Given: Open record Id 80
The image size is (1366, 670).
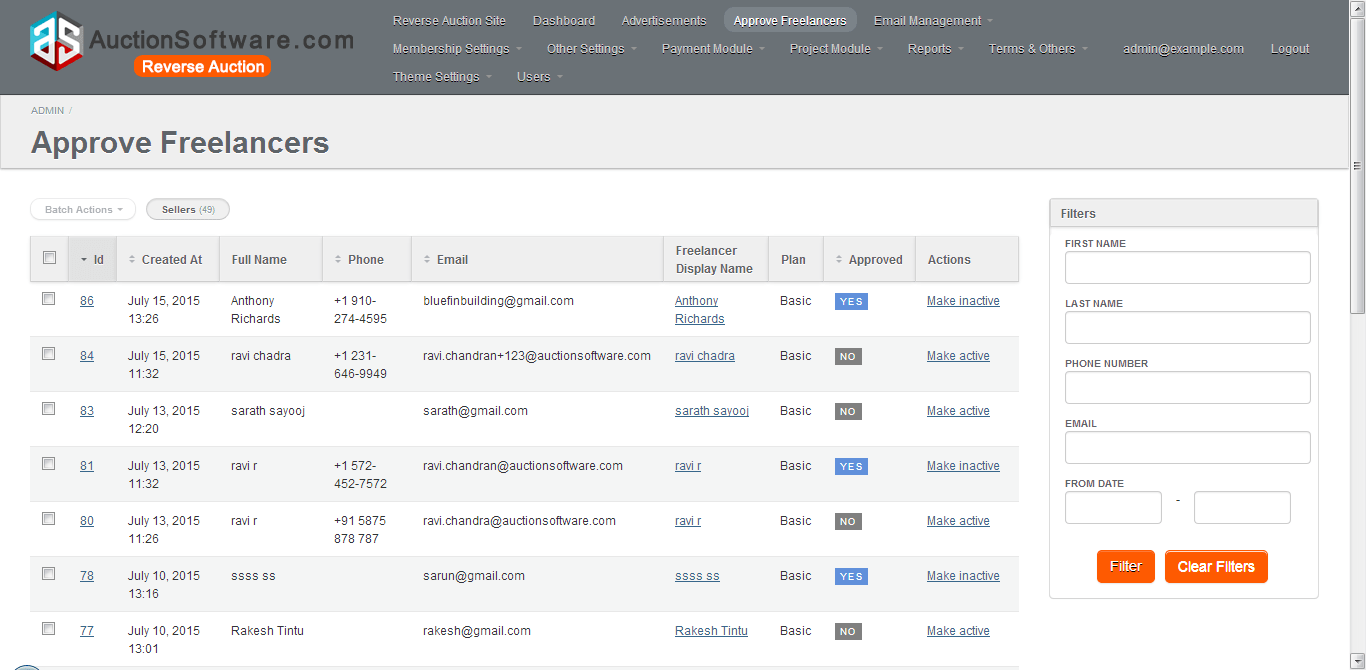Looking at the screenshot, I should click(x=87, y=521).
